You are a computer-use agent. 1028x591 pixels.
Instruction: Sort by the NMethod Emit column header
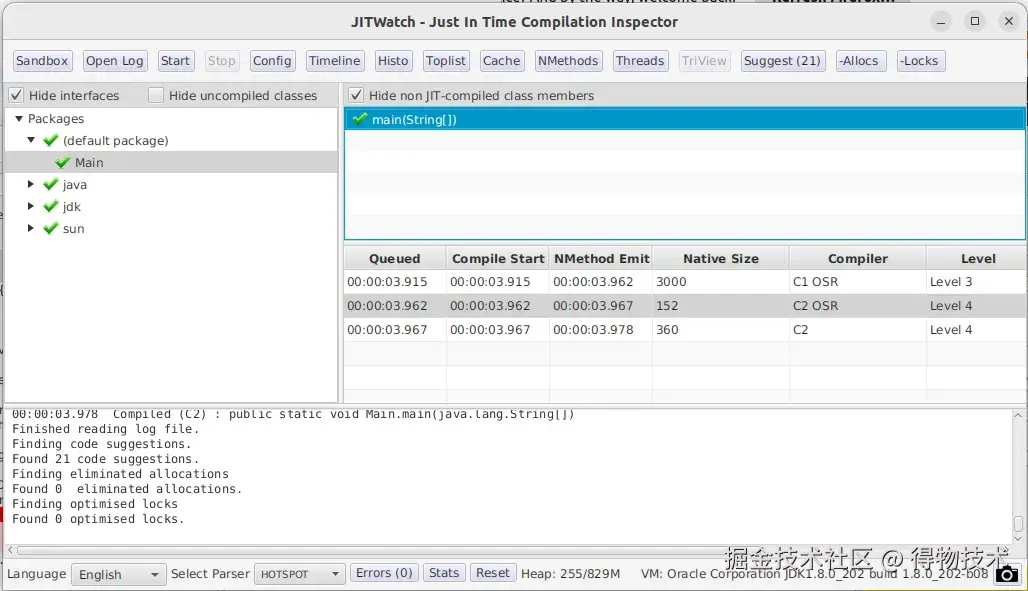pyautogui.click(x=601, y=258)
